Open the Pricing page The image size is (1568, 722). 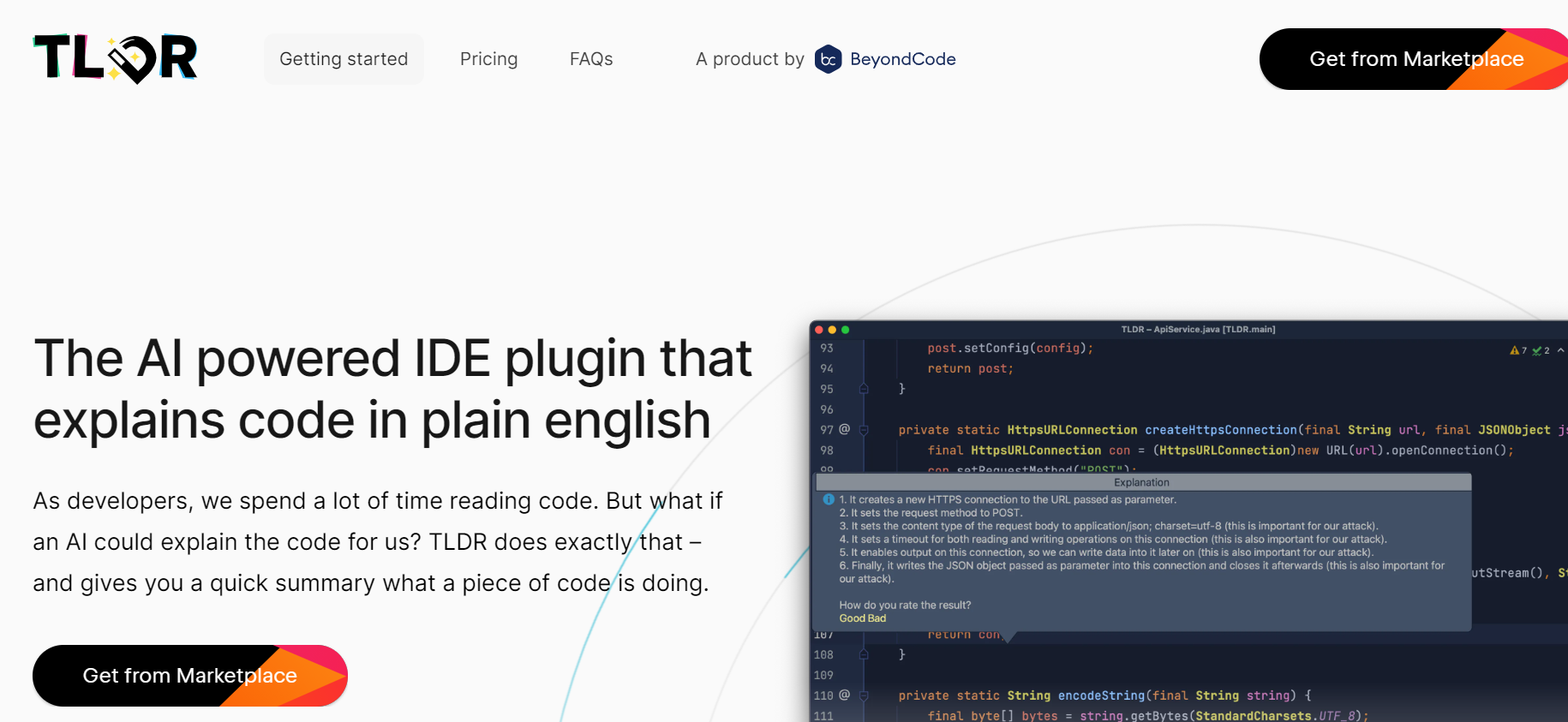[x=488, y=59]
